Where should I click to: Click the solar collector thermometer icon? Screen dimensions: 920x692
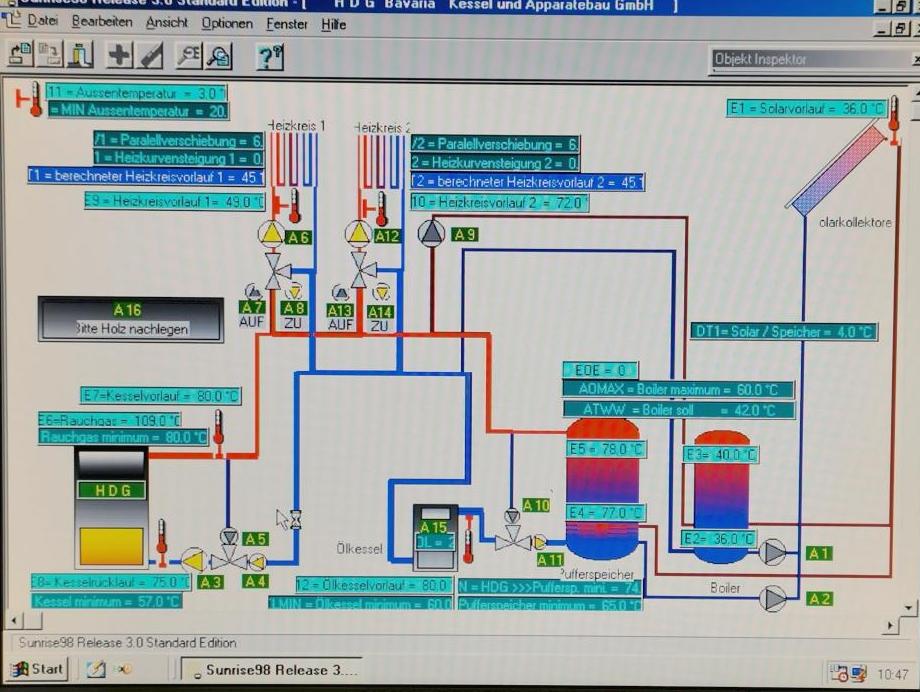click(x=894, y=120)
